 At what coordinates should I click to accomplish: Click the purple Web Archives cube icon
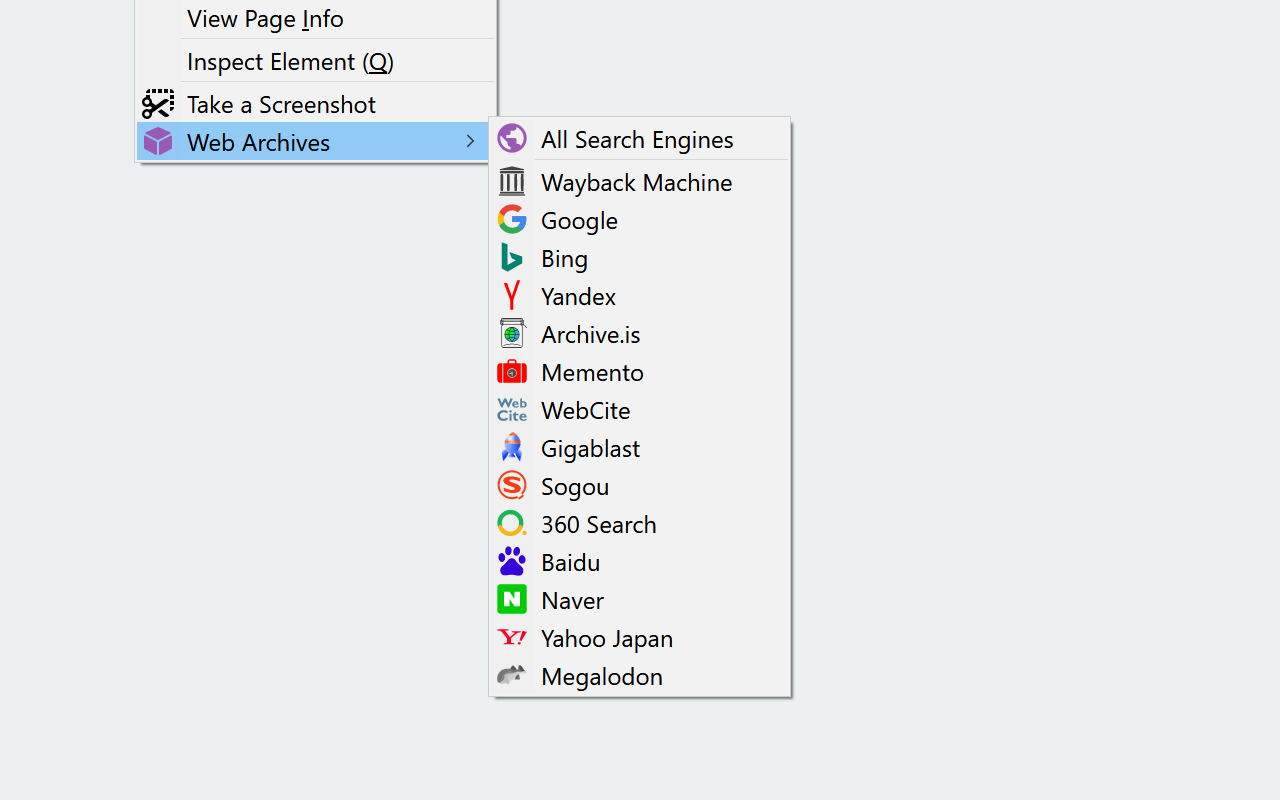pos(158,141)
